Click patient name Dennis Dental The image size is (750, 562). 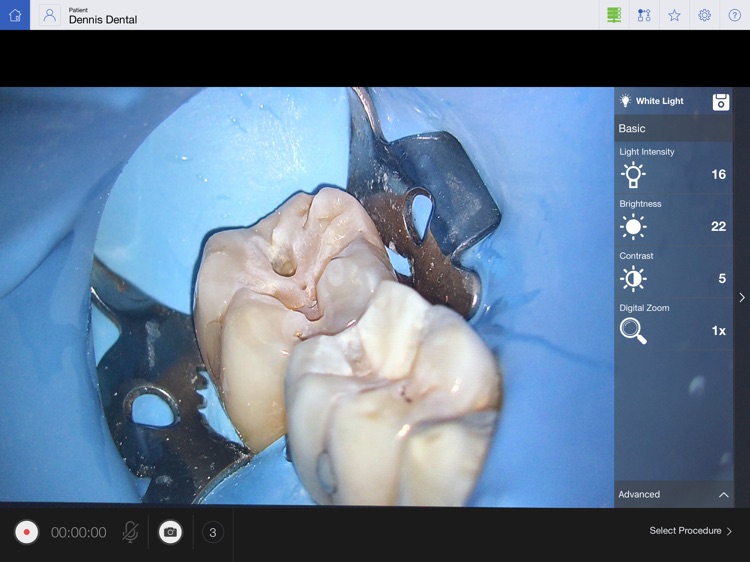click(103, 20)
